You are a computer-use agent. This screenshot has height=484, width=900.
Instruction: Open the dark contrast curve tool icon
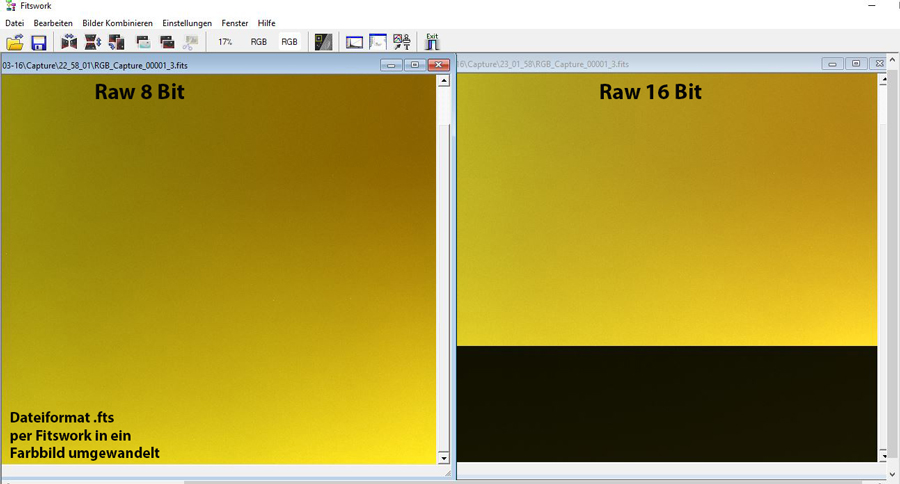pyautogui.click(x=323, y=42)
